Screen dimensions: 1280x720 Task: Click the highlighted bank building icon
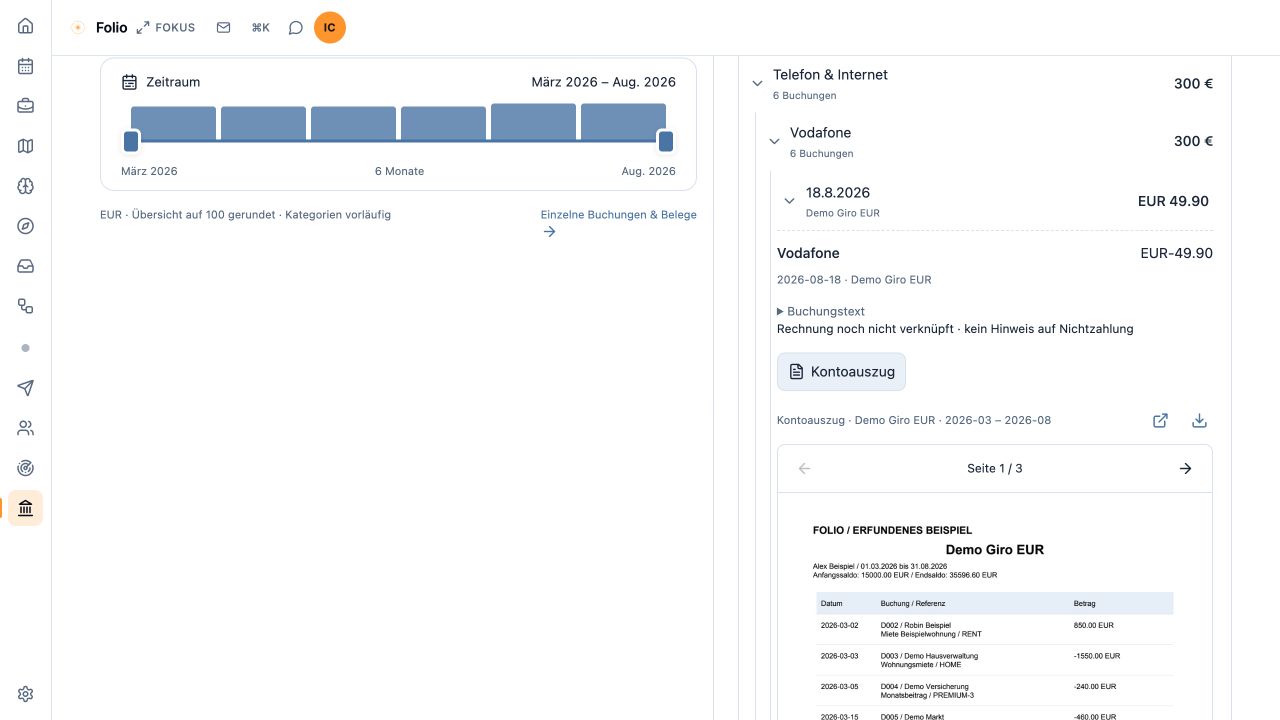26,508
